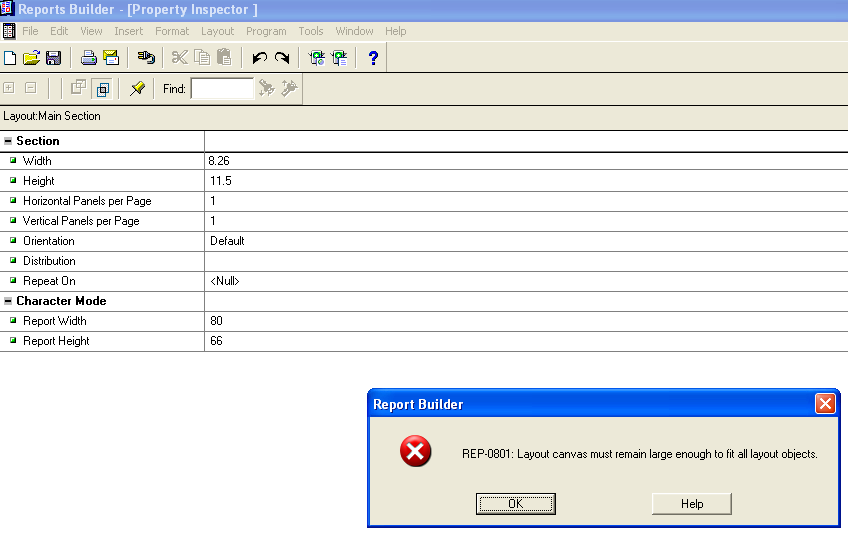Open the Window menu

pos(354,31)
